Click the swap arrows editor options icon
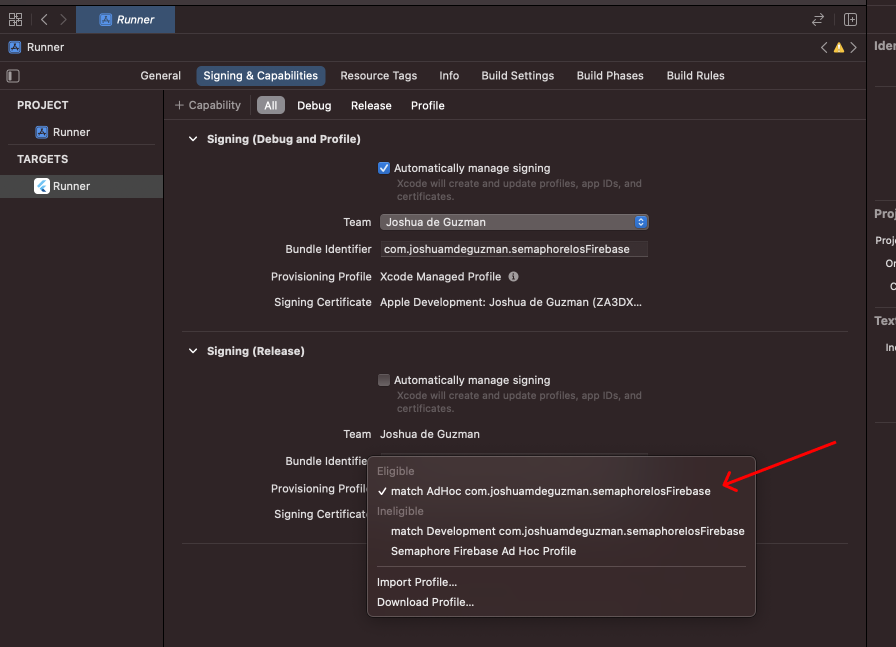Viewport: 896px width, 647px height. [818, 19]
